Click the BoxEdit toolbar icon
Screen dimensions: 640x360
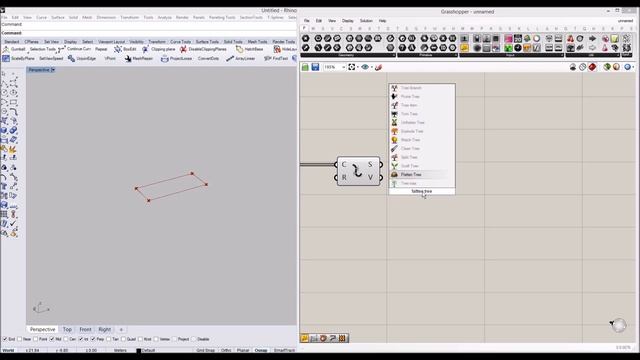click(x=118, y=49)
